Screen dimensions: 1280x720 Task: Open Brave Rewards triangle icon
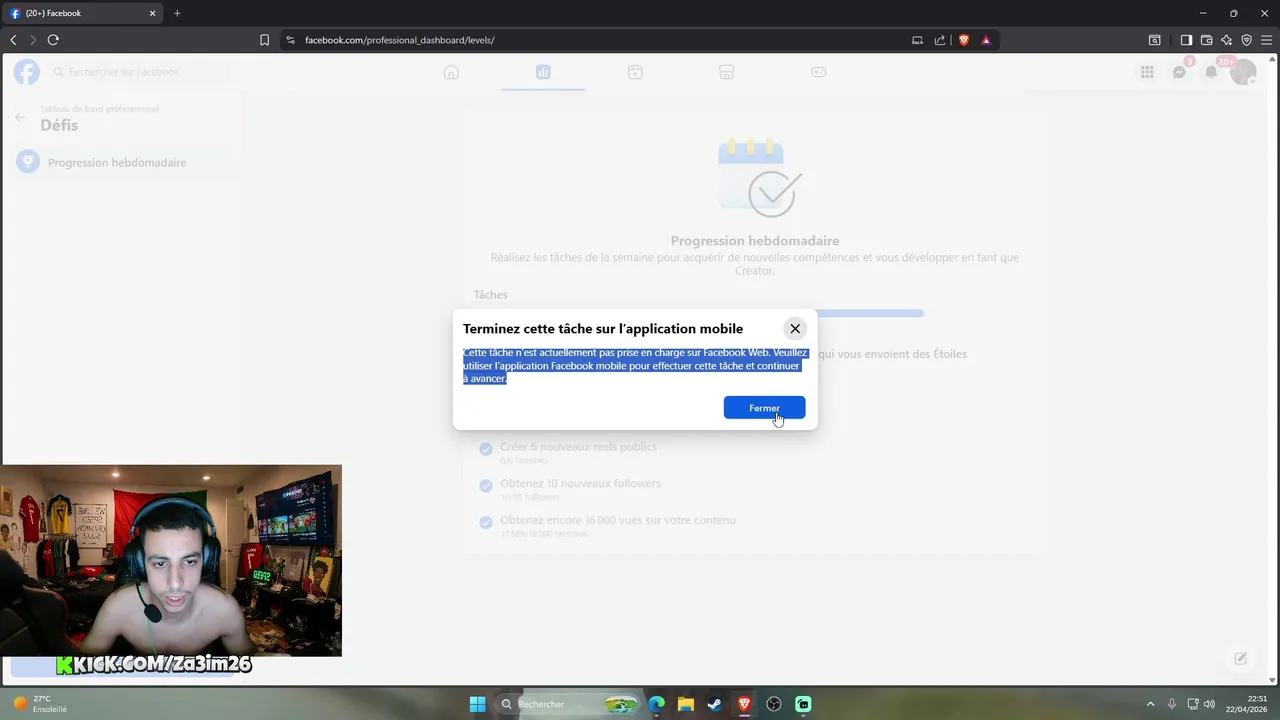[986, 40]
